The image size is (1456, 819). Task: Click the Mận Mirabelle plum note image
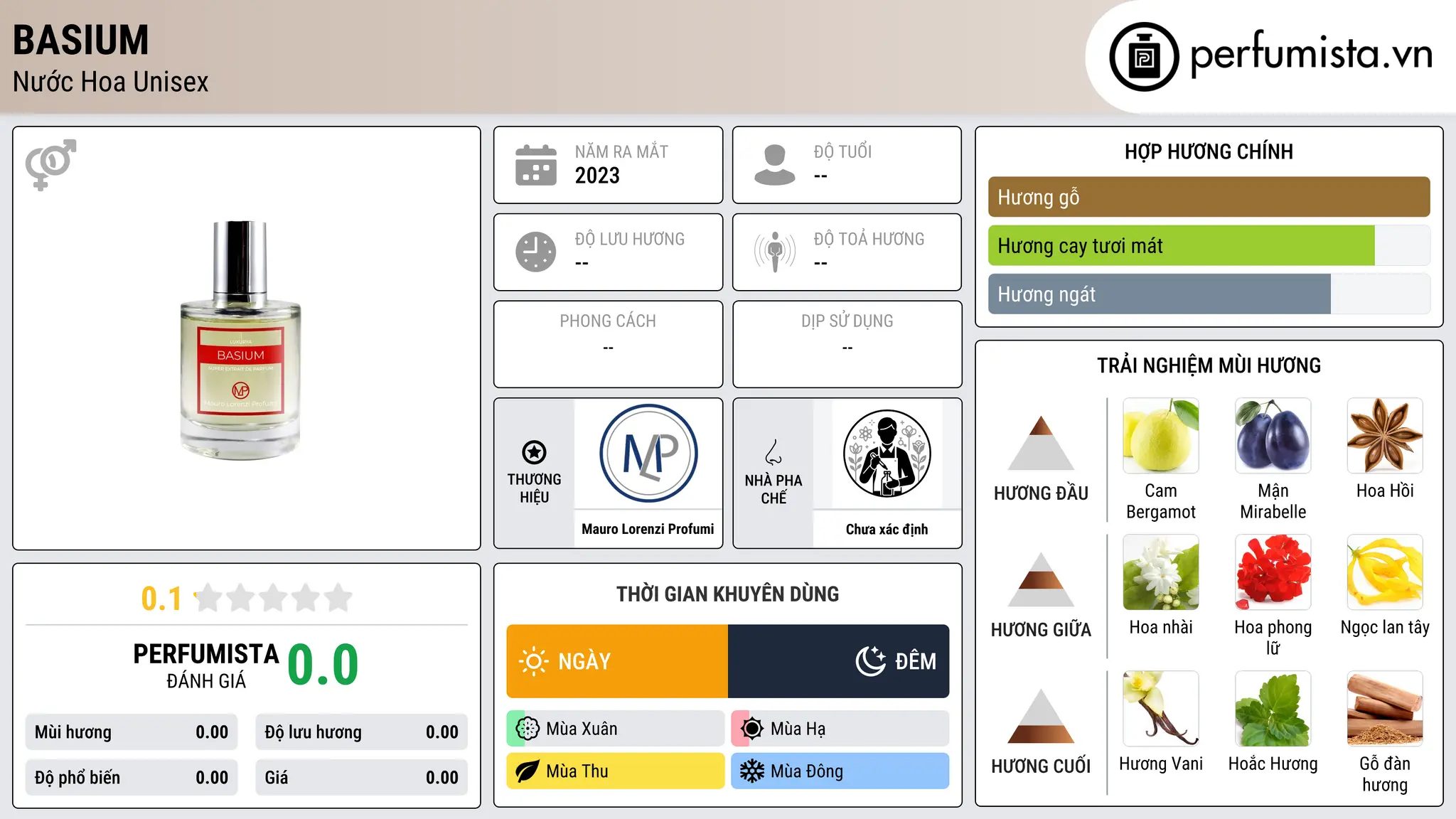1273,436
